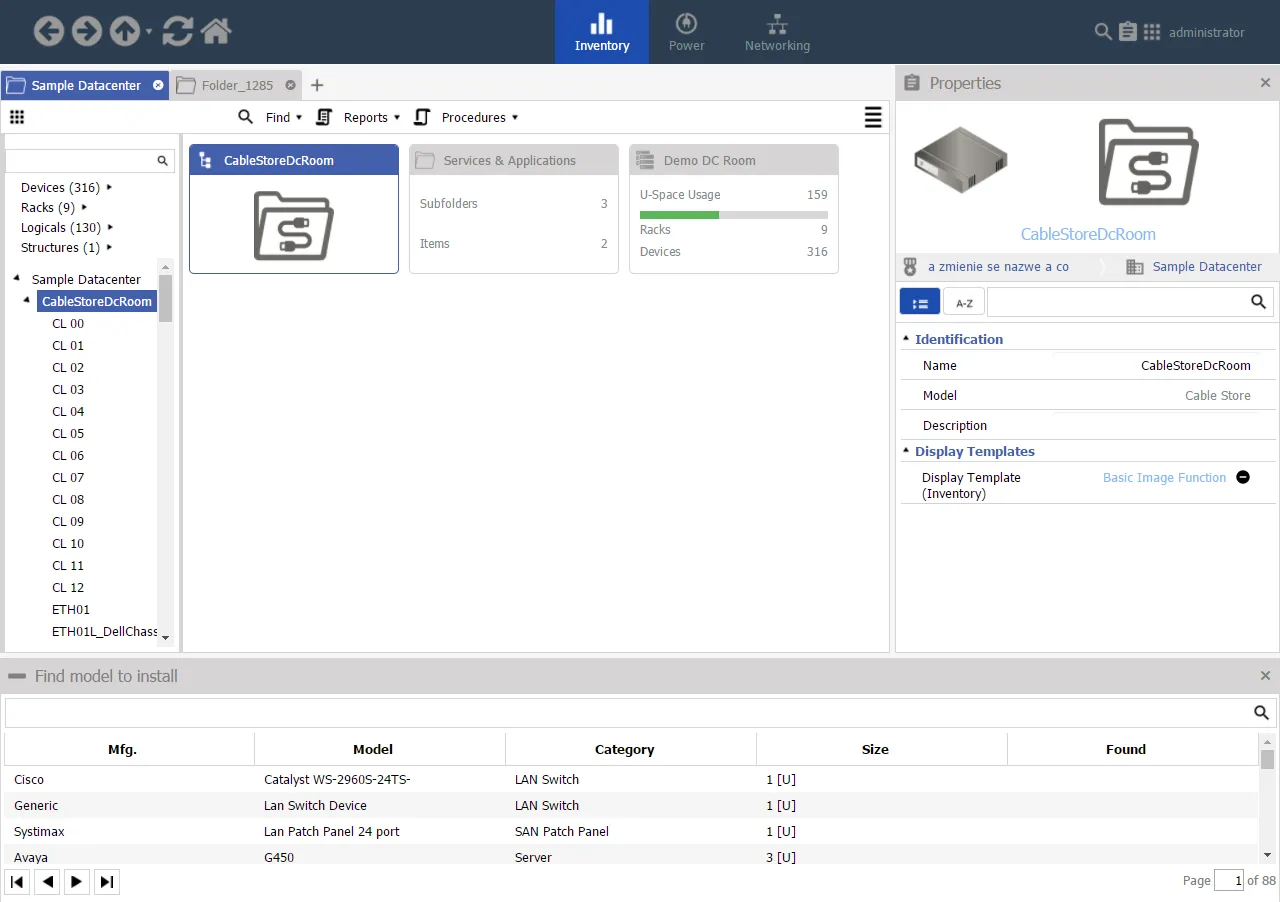The width and height of the screenshot is (1280, 902).
Task: Open the clipboard icon near administrator
Action: pyautogui.click(x=1127, y=32)
